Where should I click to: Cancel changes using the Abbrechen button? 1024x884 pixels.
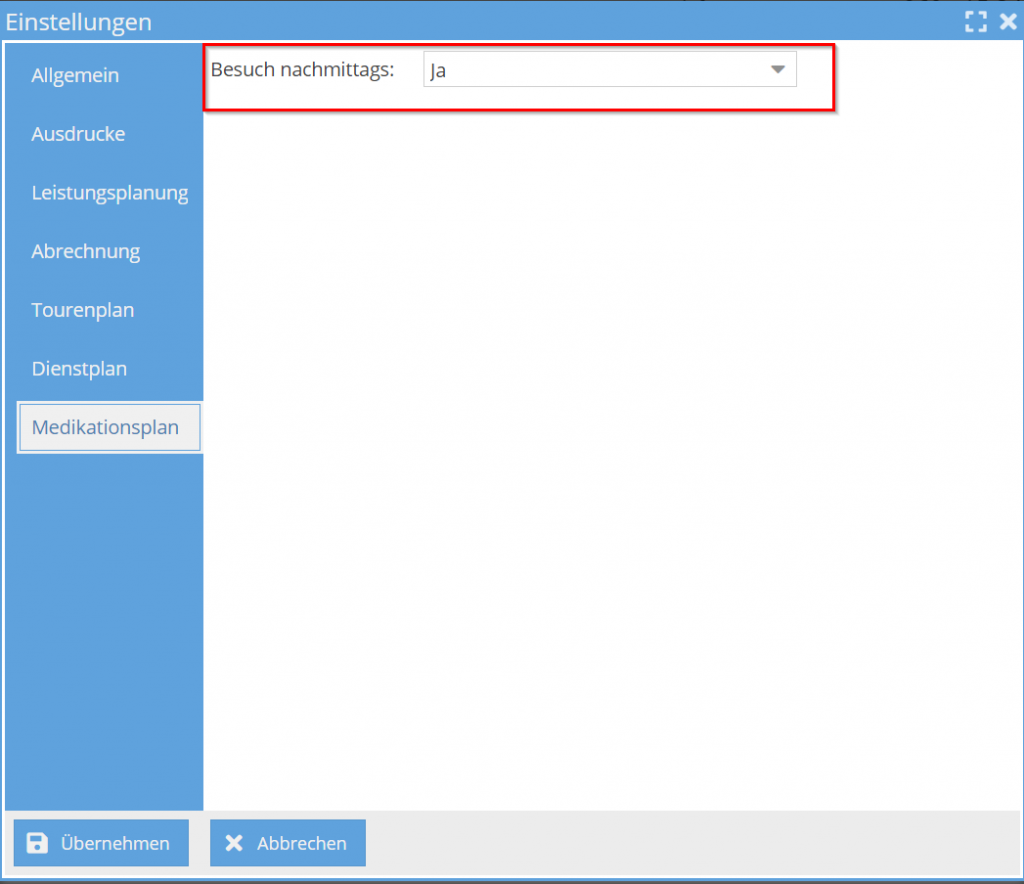288,843
